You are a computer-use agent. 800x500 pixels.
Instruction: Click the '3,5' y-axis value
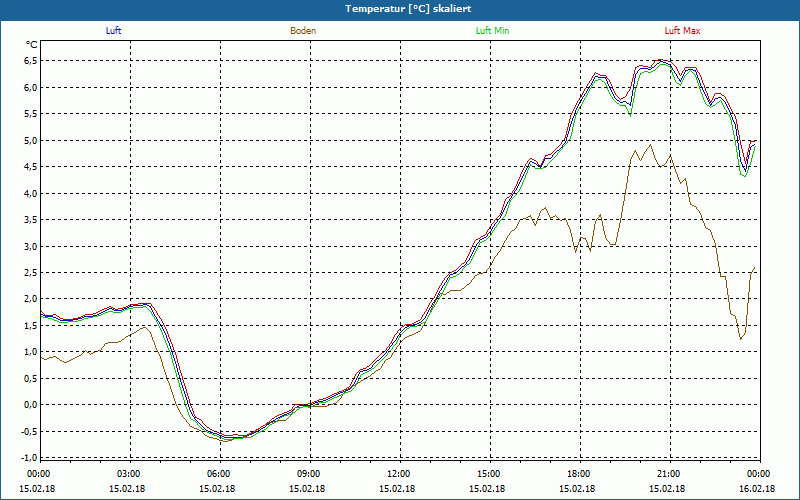pyautogui.click(x=31, y=220)
